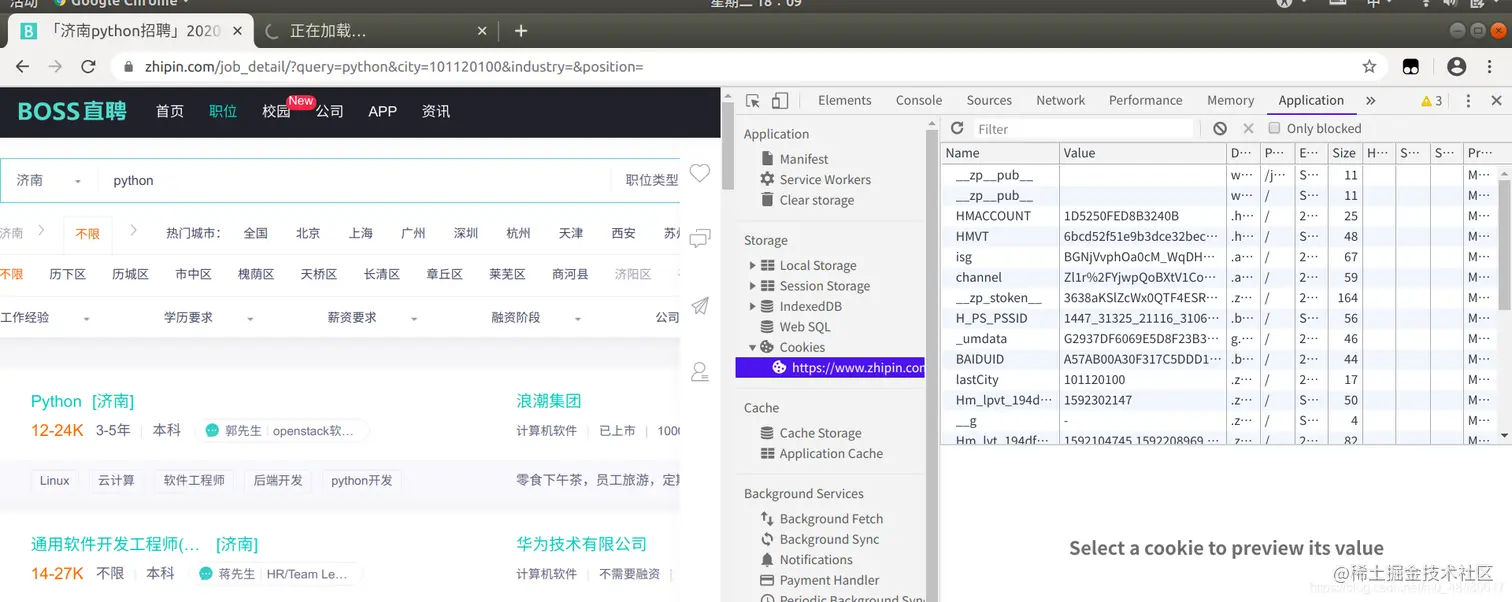Screen dimensions: 1512x602
Task: Click the refresh cookies icon beside Filter
Action: pyautogui.click(x=957, y=129)
